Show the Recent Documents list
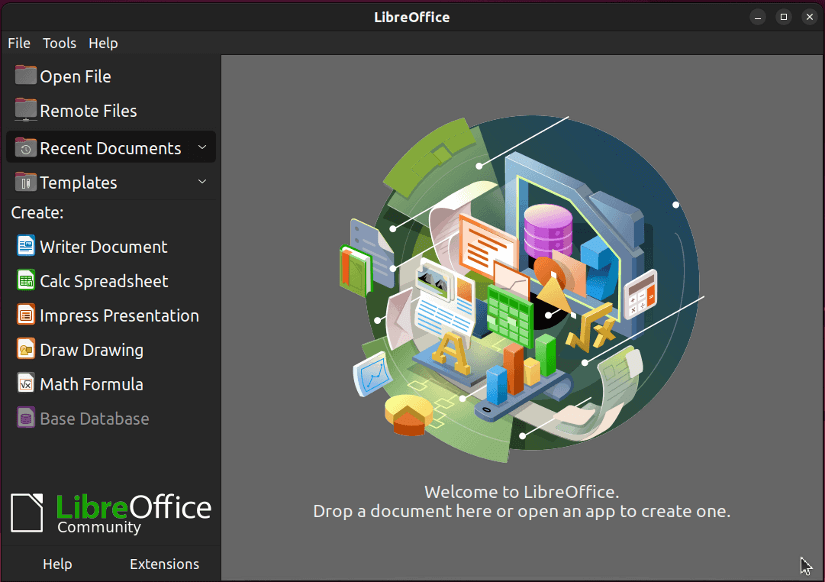This screenshot has width=825, height=582. point(111,147)
